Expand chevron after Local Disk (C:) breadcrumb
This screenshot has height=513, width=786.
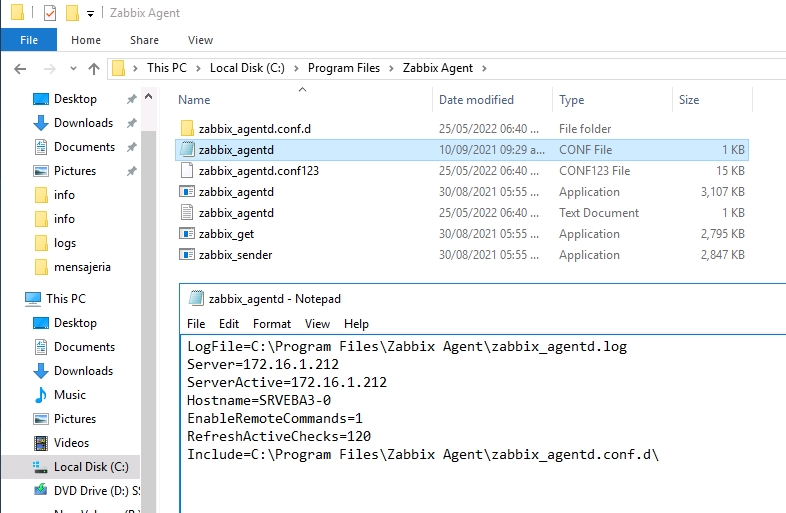coord(296,68)
